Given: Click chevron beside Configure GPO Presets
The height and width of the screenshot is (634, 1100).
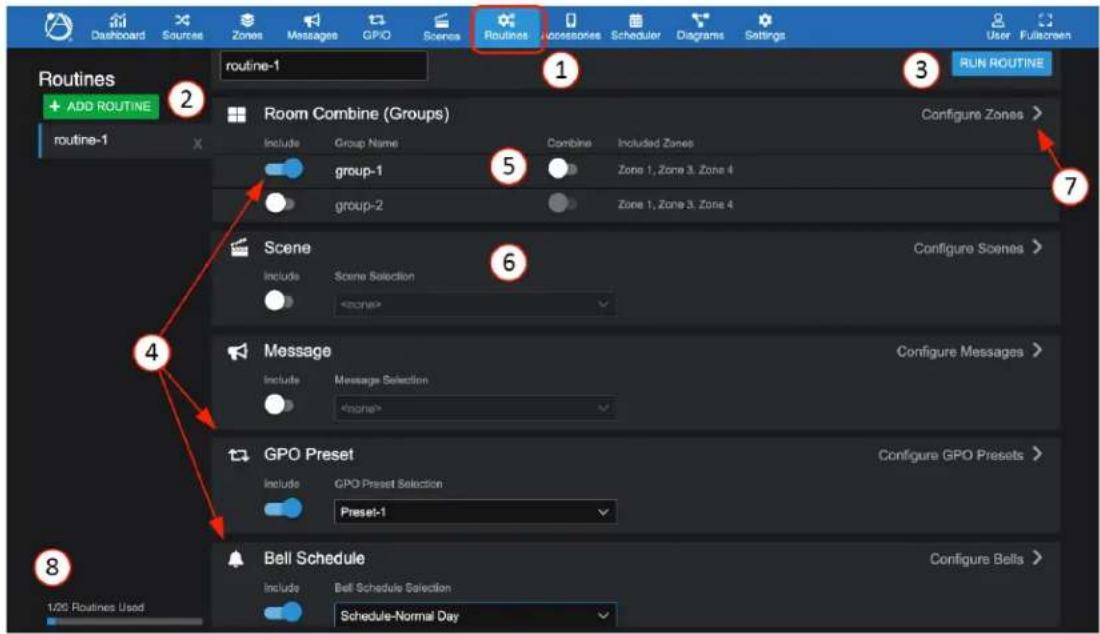Looking at the screenshot, I should coord(1038,454).
